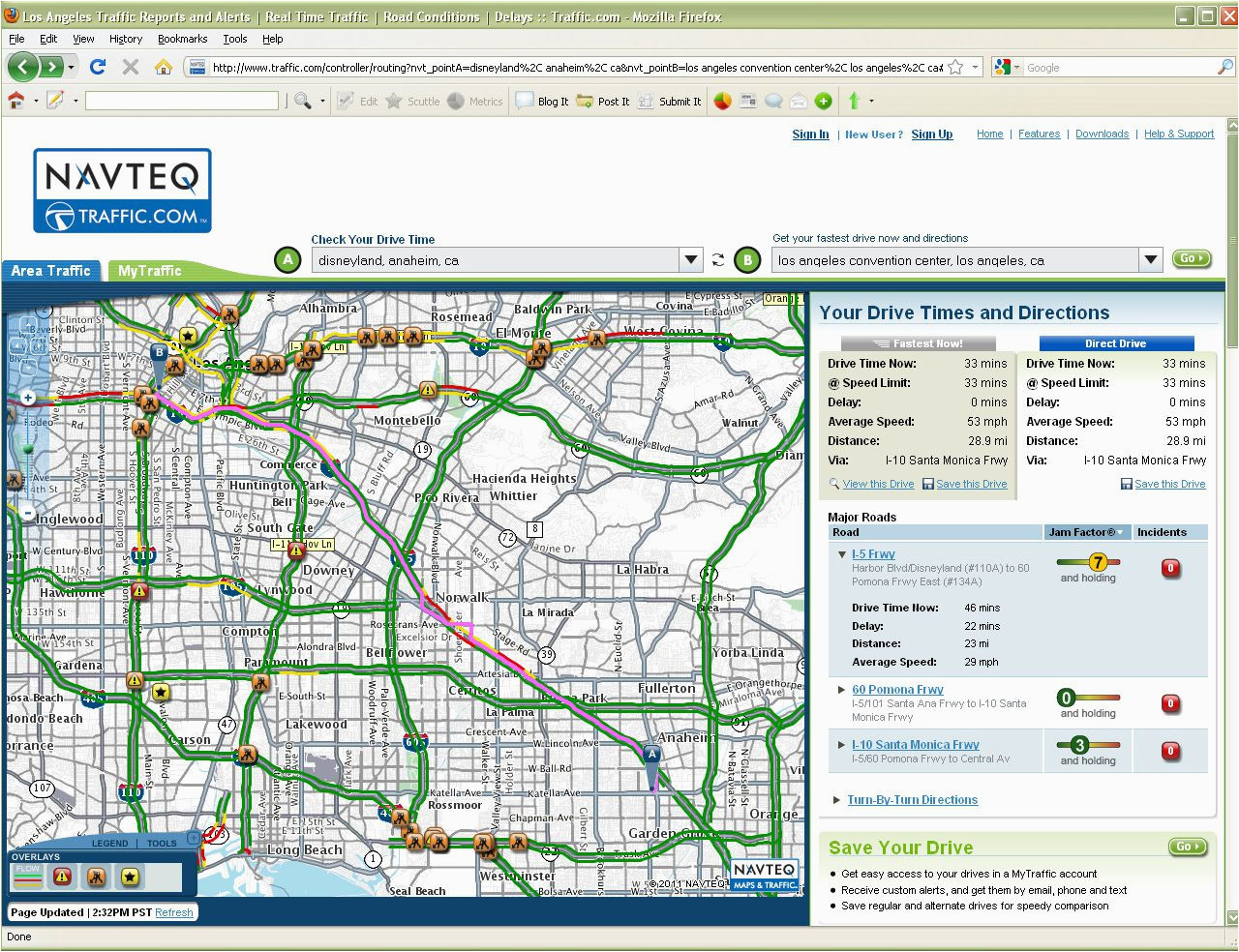
Task: Click the green up arrow toolbar icon
Action: point(854,101)
